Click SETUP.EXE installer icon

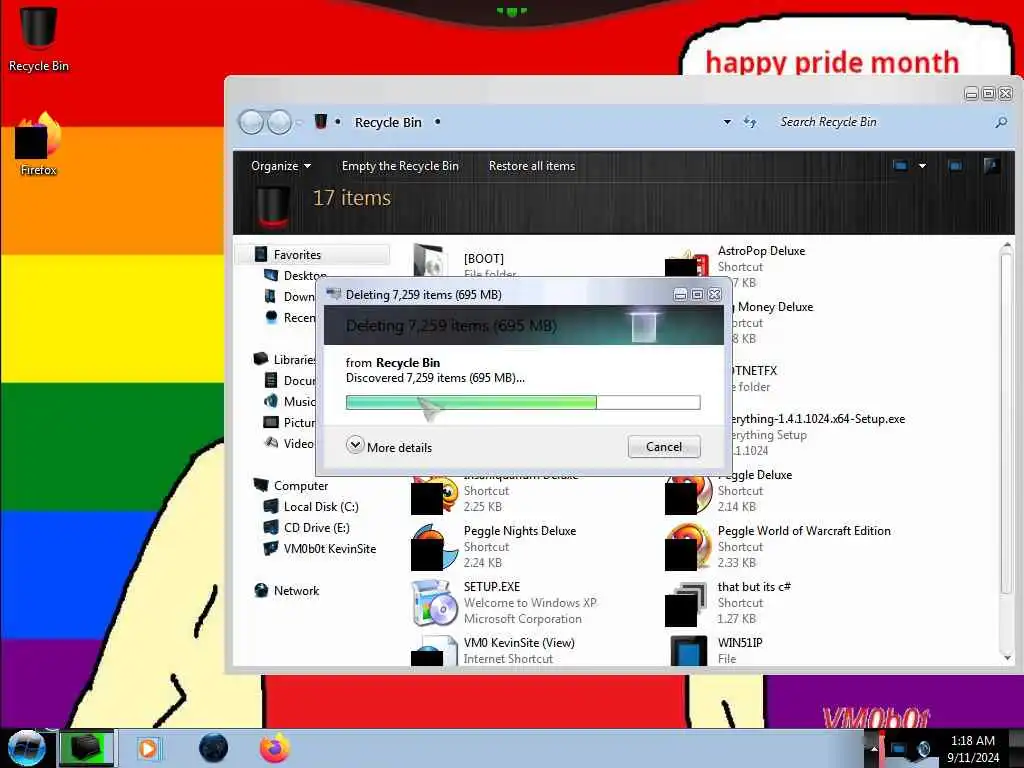tap(434, 602)
